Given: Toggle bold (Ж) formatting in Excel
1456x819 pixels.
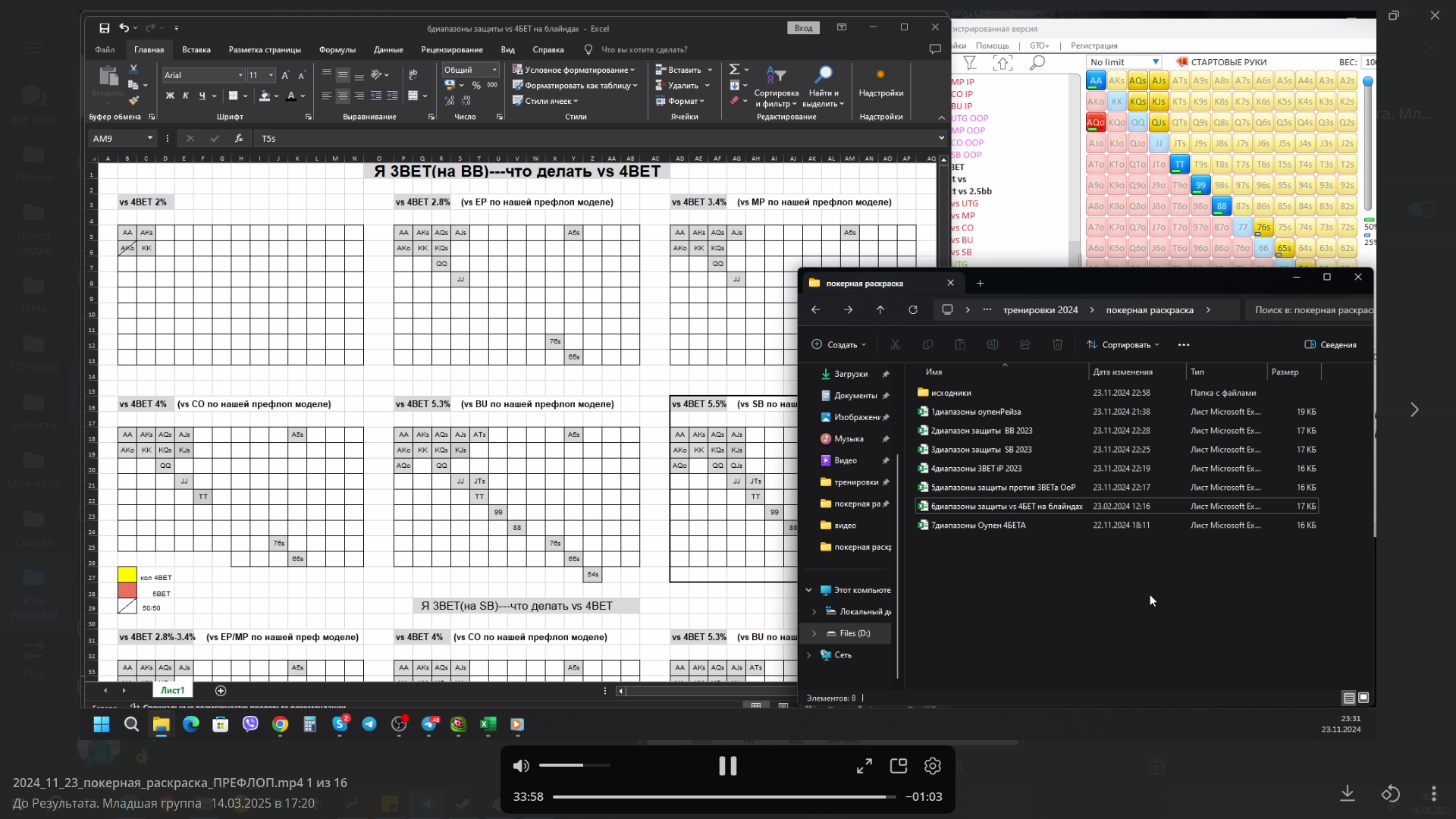Looking at the screenshot, I should tap(170, 96).
